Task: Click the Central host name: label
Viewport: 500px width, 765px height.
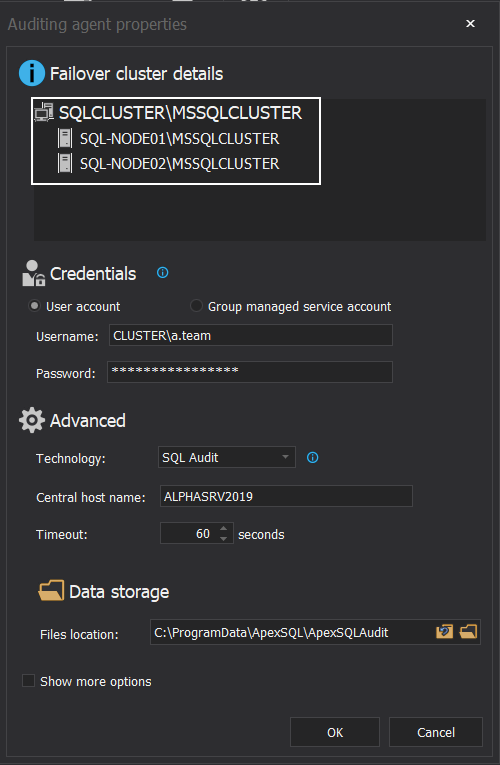Action: point(91,498)
